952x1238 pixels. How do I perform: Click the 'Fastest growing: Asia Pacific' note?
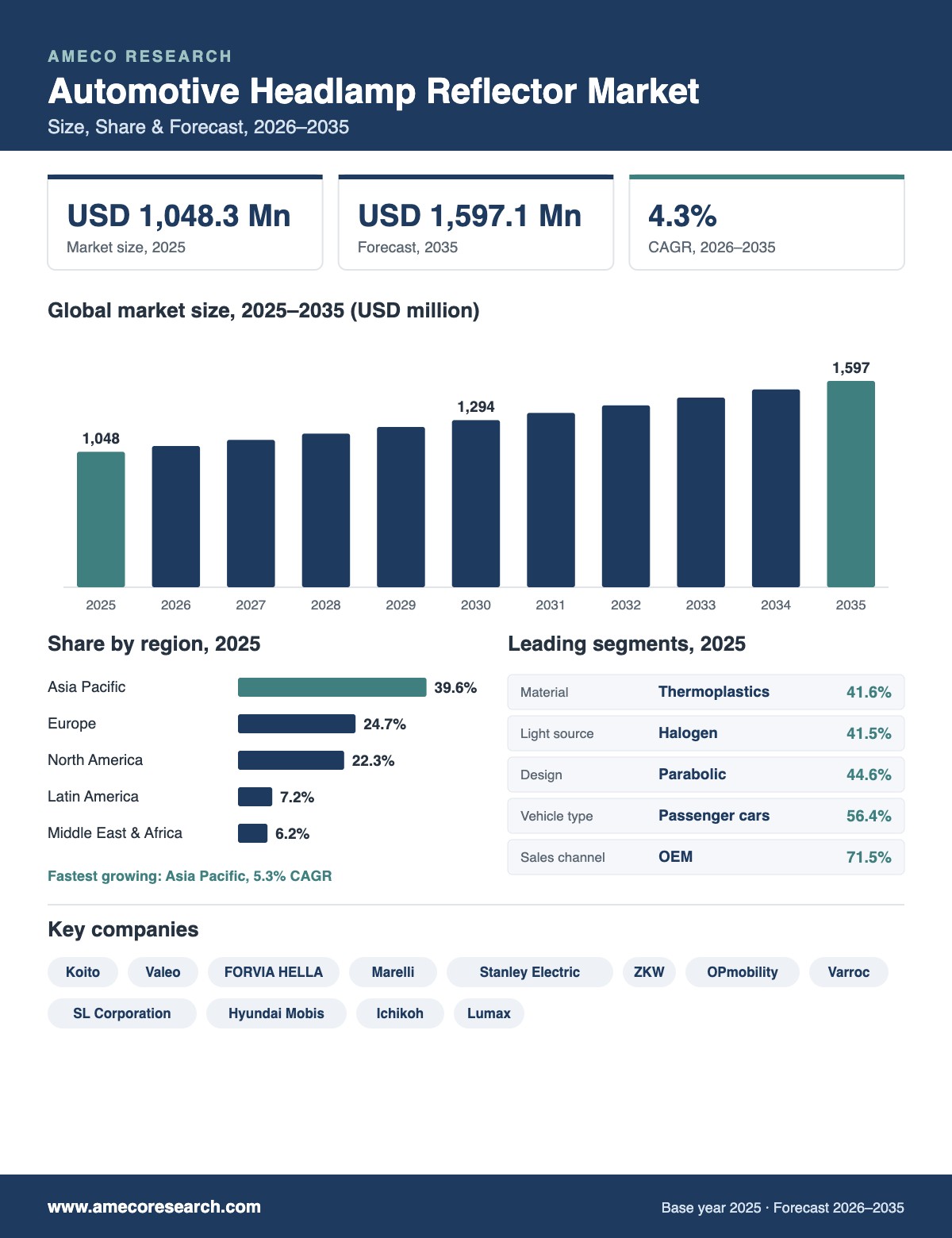tap(190, 876)
